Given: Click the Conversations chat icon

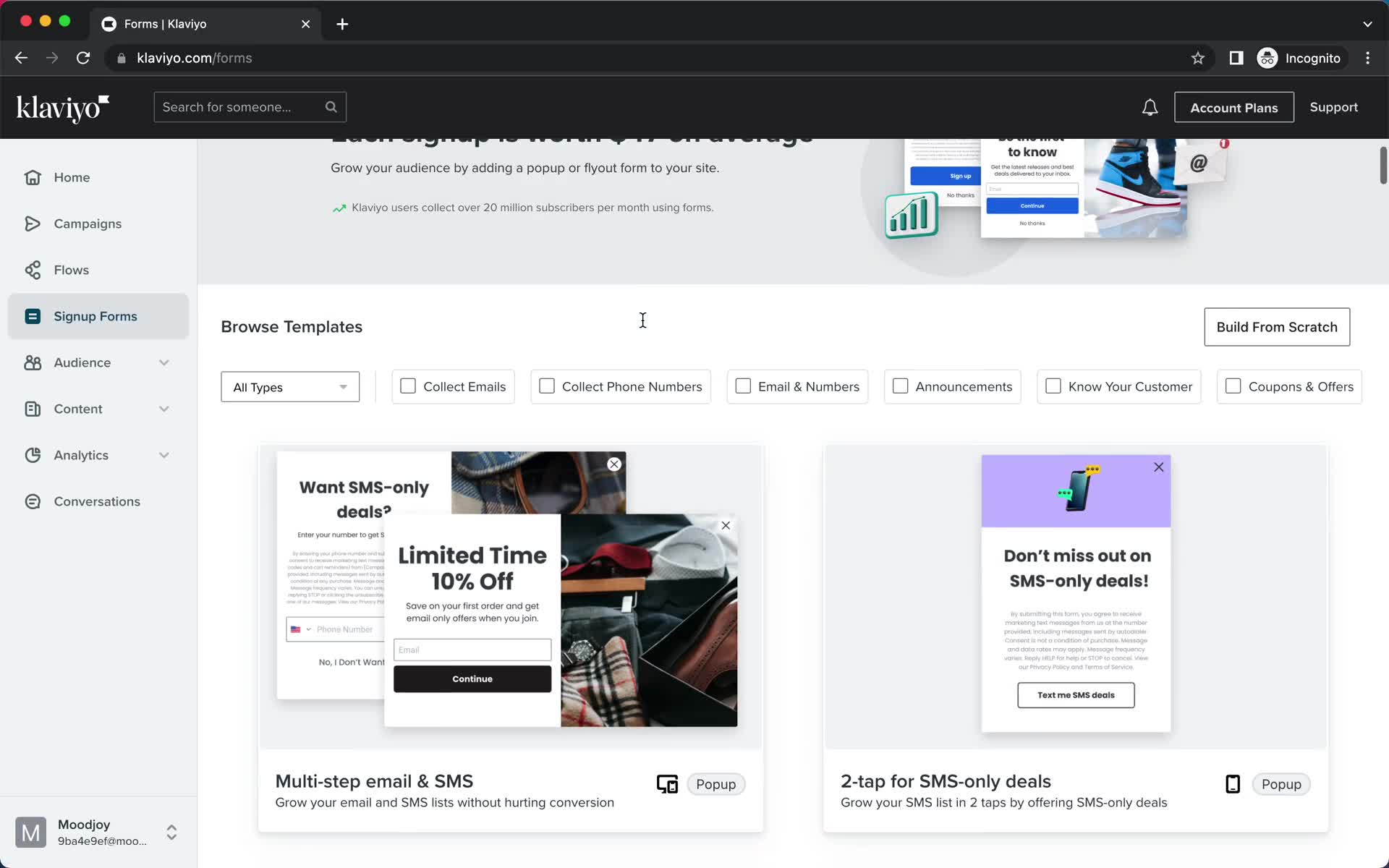Looking at the screenshot, I should 33,501.
